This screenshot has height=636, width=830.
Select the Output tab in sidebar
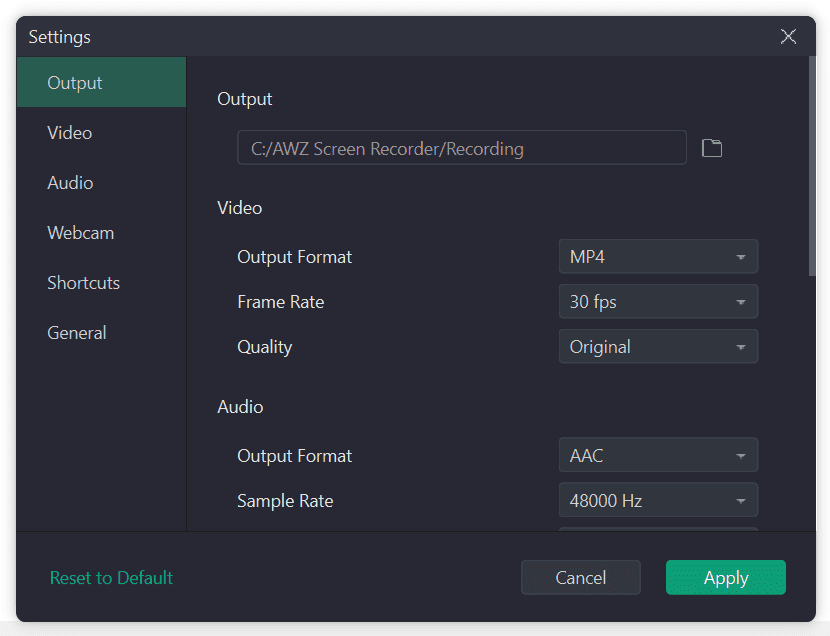pyautogui.click(x=101, y=83)
